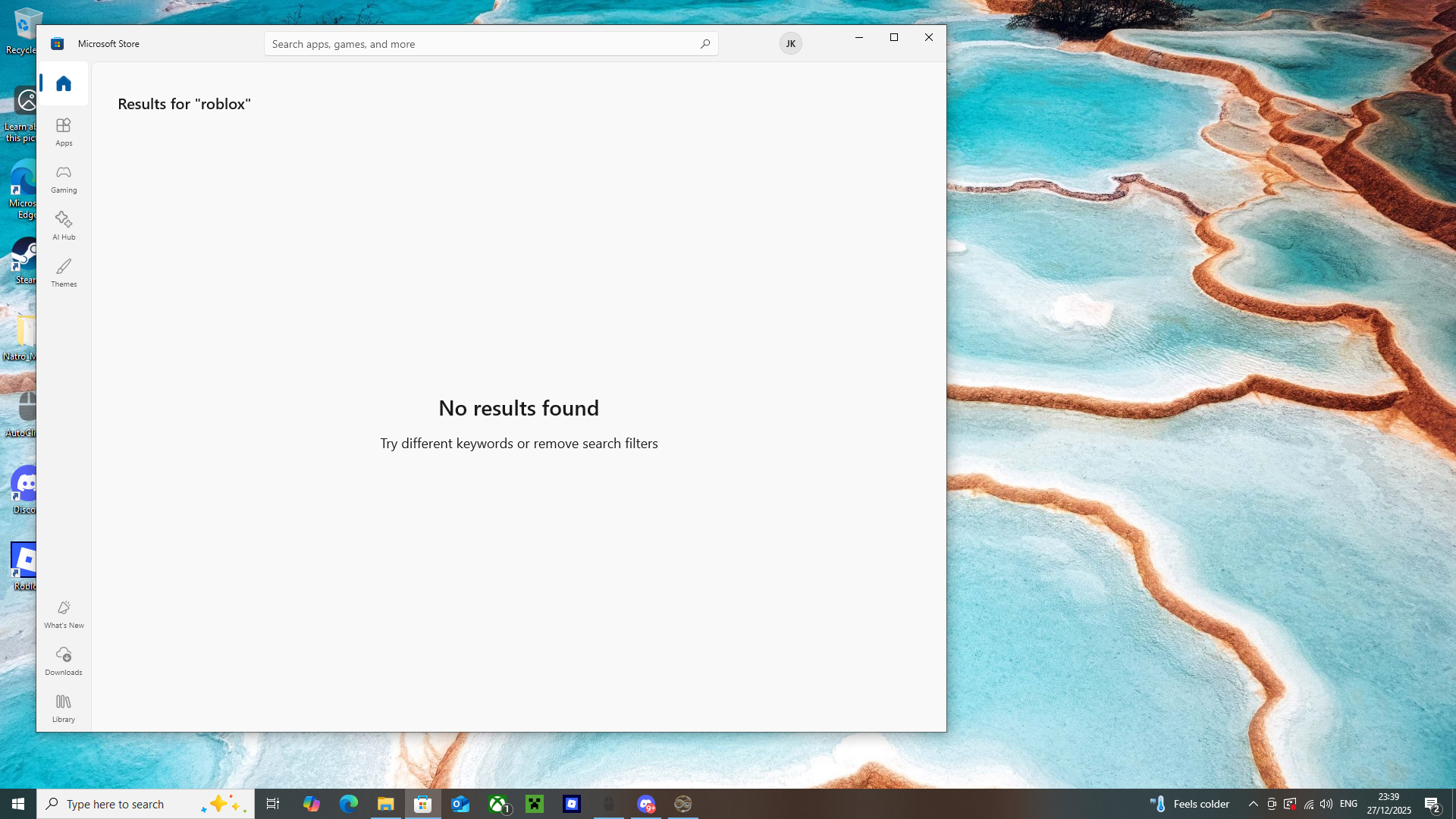Image resolution: width=1456 pixels, height=819 pixels.
Task: Open the notification center
Action: click(x=1432, y=804)
